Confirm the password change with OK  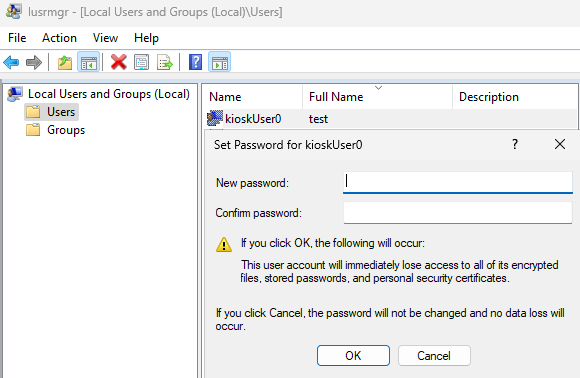353,355
